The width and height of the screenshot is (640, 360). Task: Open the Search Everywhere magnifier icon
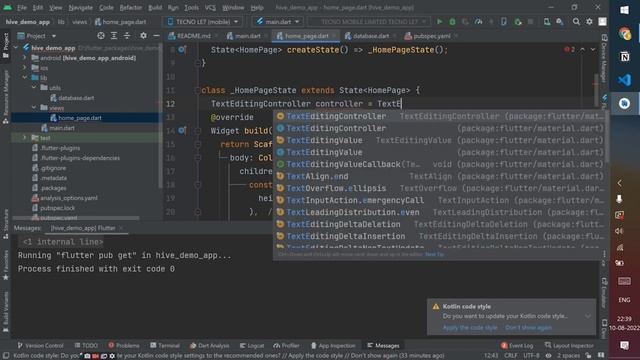[576, 22]
